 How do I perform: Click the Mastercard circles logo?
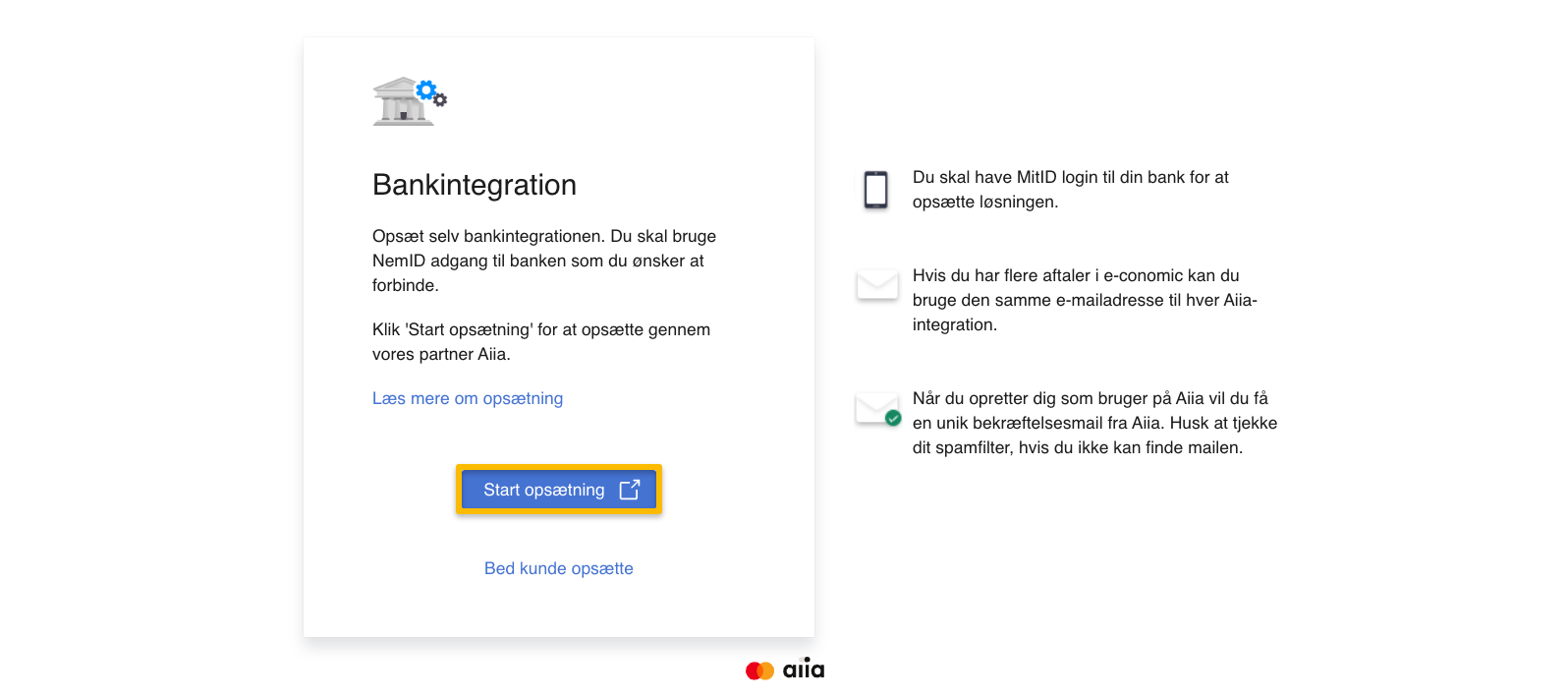click(x=759, y=670)
